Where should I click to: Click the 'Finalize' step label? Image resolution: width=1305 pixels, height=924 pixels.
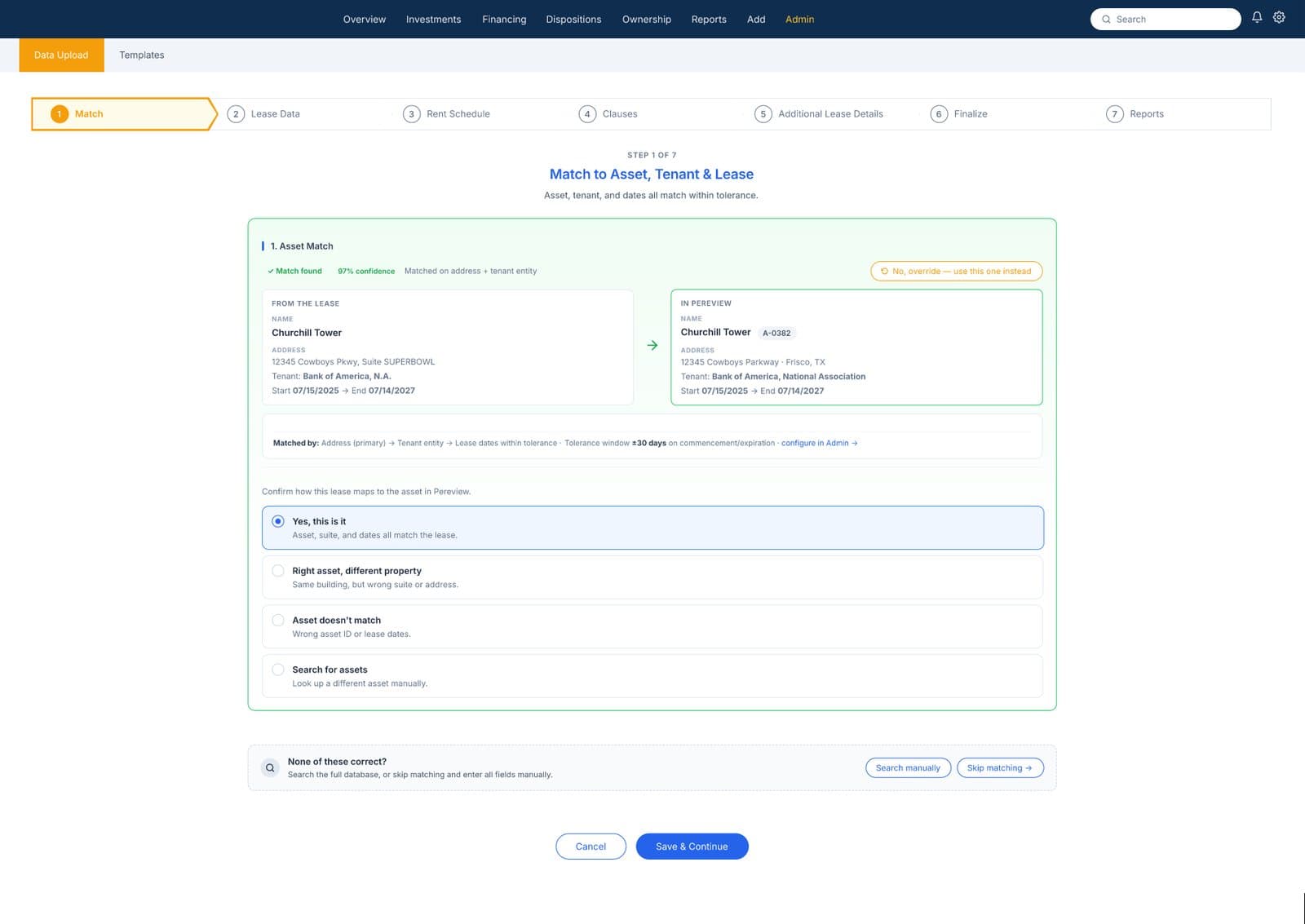tap(971, 114)
